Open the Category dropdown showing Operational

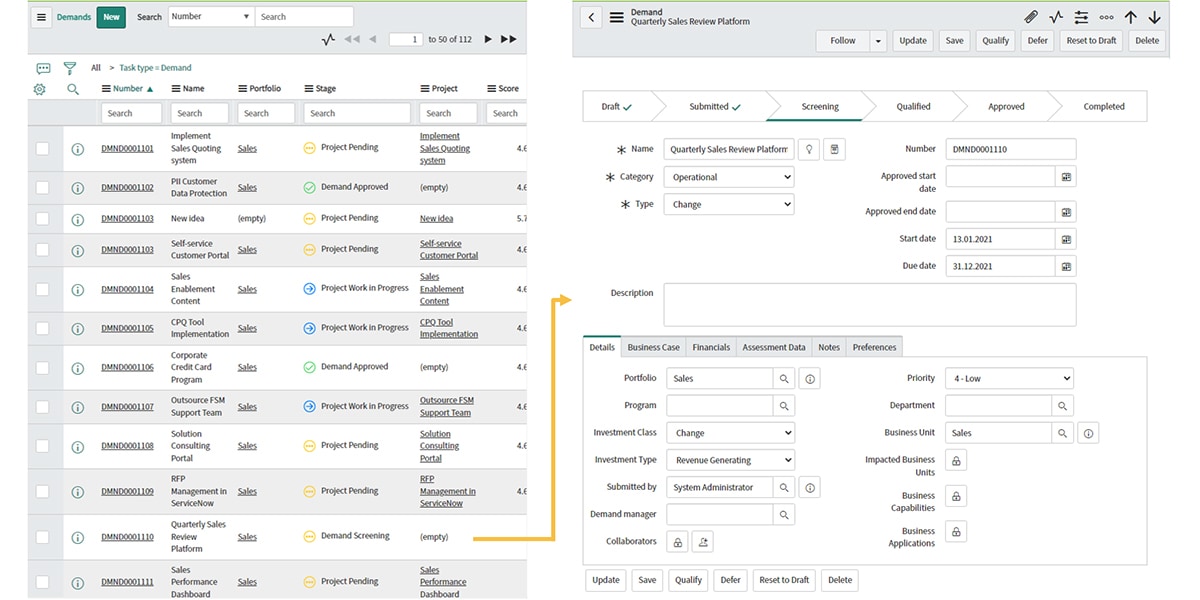point(728,177)
